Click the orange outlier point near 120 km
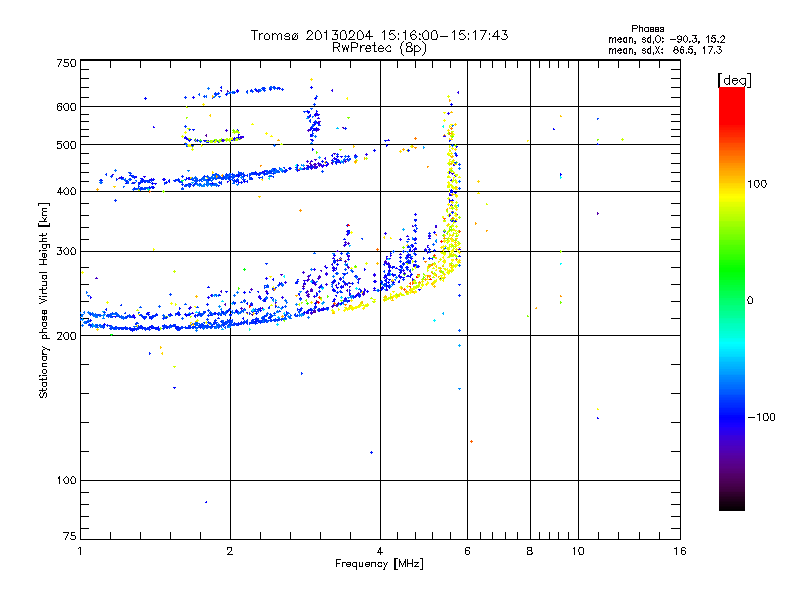 pyautogui.click(x=471, y=441)
